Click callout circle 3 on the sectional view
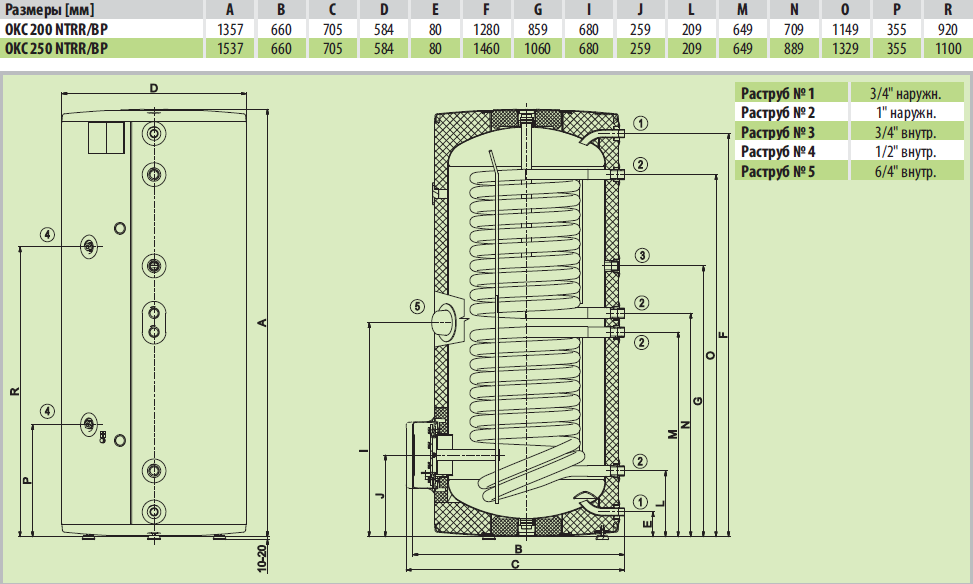 pyautogui.click(x=641, y=254)
